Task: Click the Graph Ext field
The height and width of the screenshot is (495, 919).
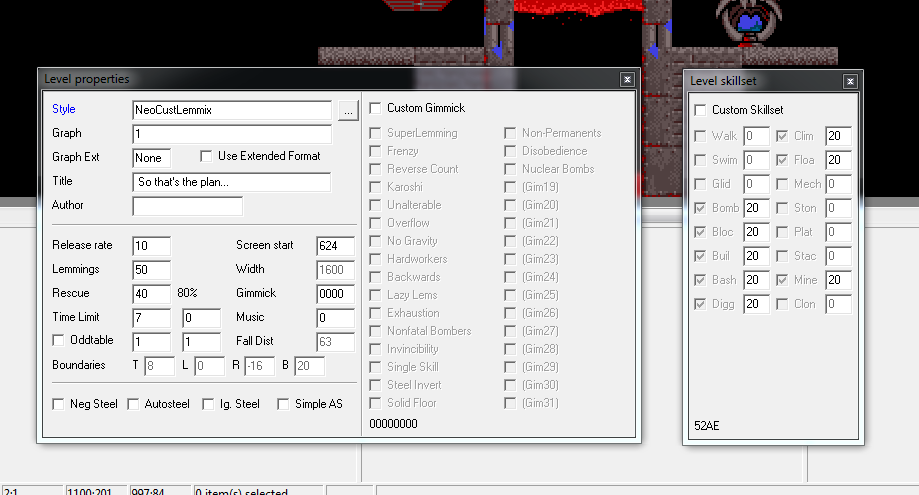Action: (x=152, y=158)
